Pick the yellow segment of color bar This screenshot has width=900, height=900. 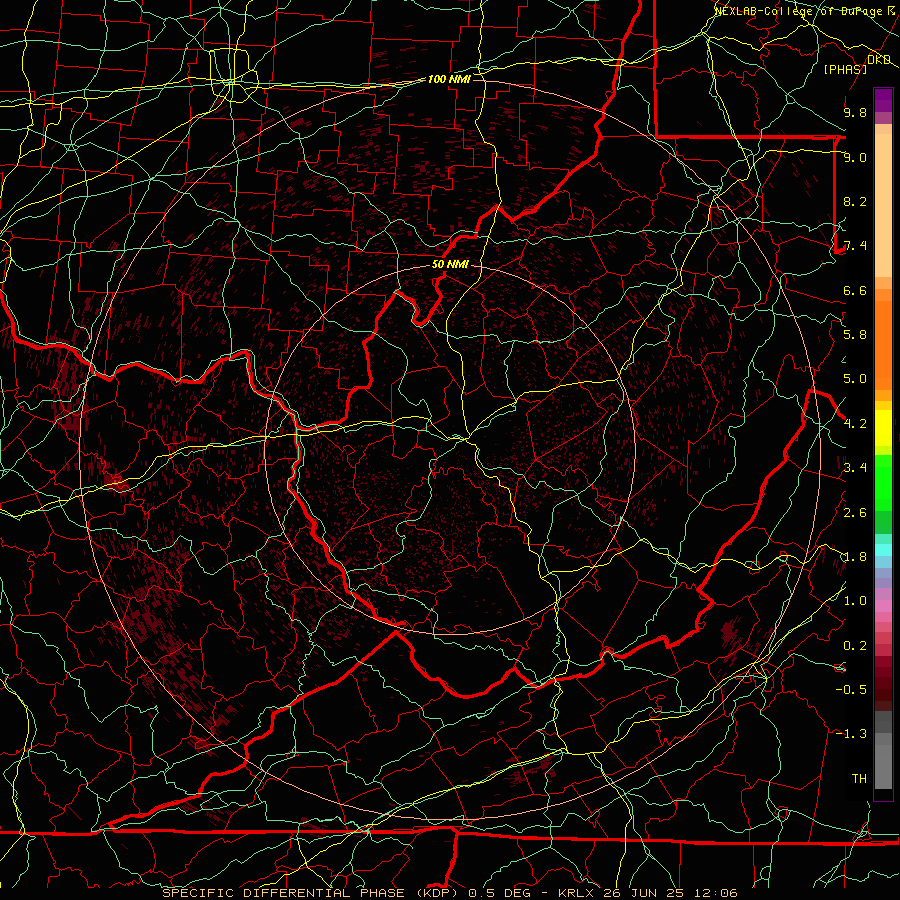pyautogui.click(x=883, y=428)
